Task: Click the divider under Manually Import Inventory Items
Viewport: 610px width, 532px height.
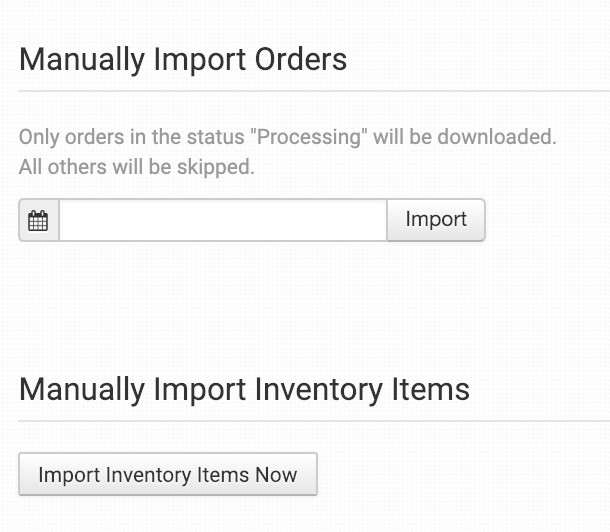Action: point(314,421)
